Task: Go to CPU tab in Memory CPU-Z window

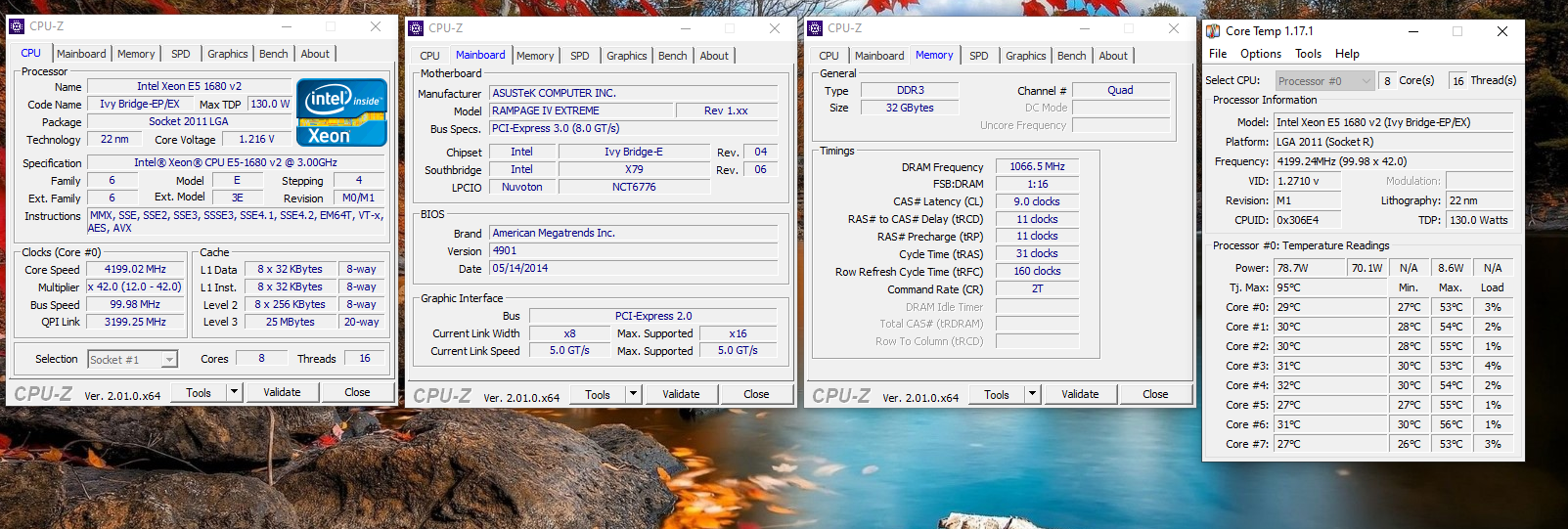Action: point(829,56)
